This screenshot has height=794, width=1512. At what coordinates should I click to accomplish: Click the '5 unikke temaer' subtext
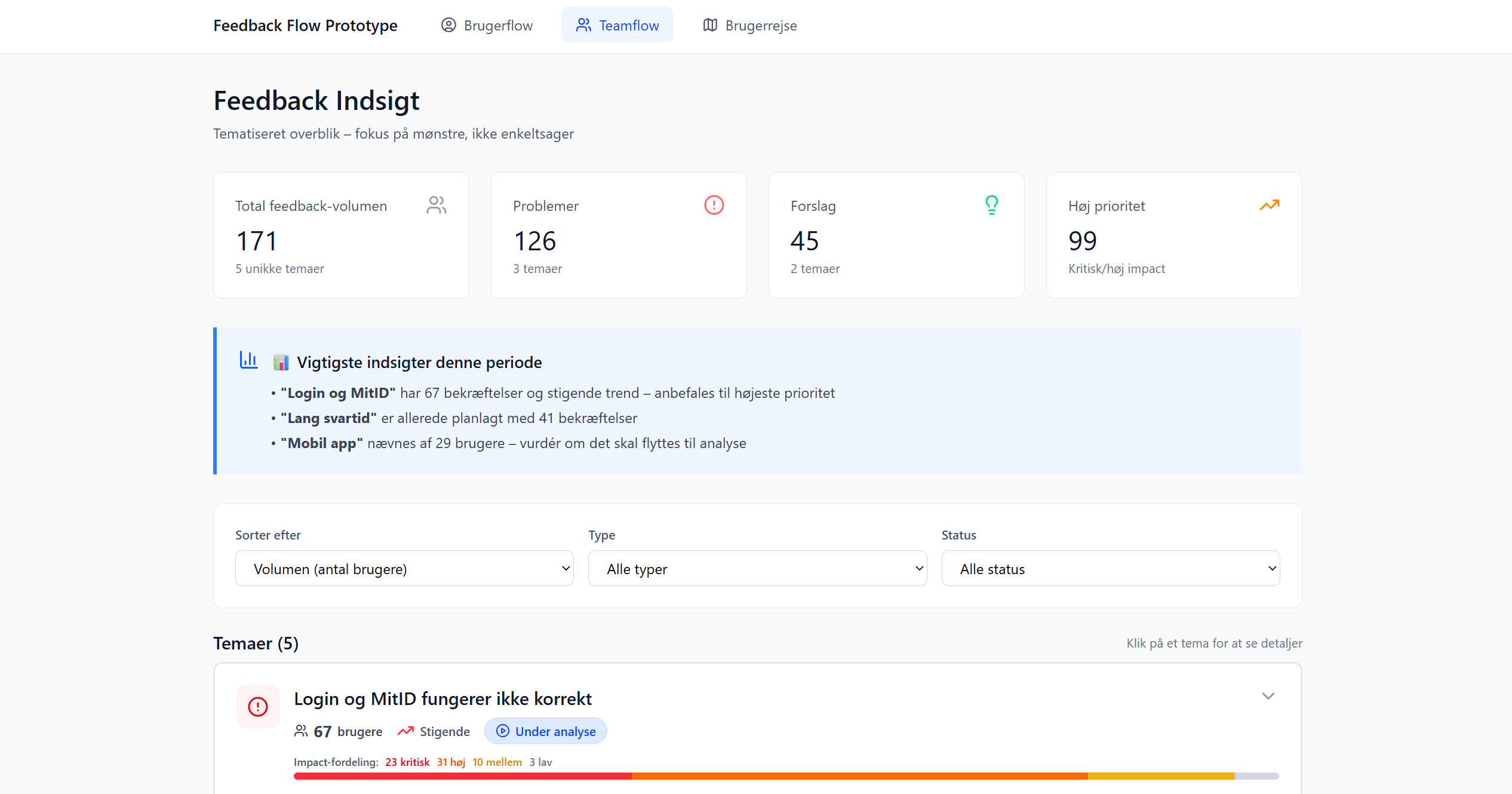pyautogui.click(x=279, y=268)
